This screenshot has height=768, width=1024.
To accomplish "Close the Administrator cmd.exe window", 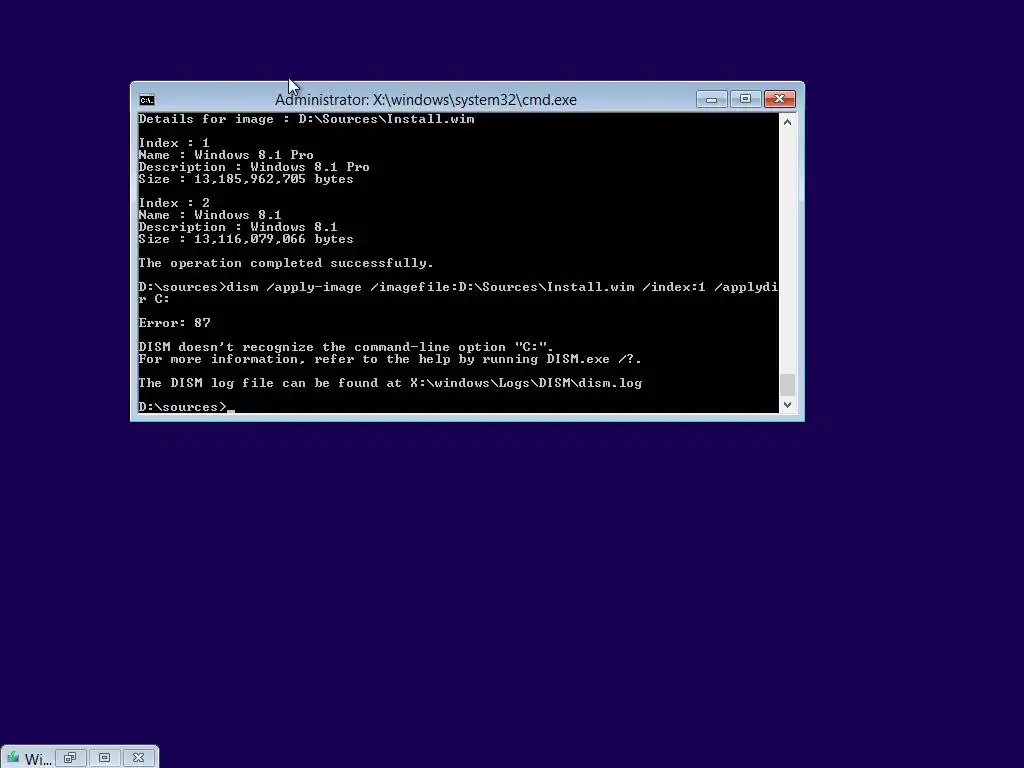I will pos(779,99).
